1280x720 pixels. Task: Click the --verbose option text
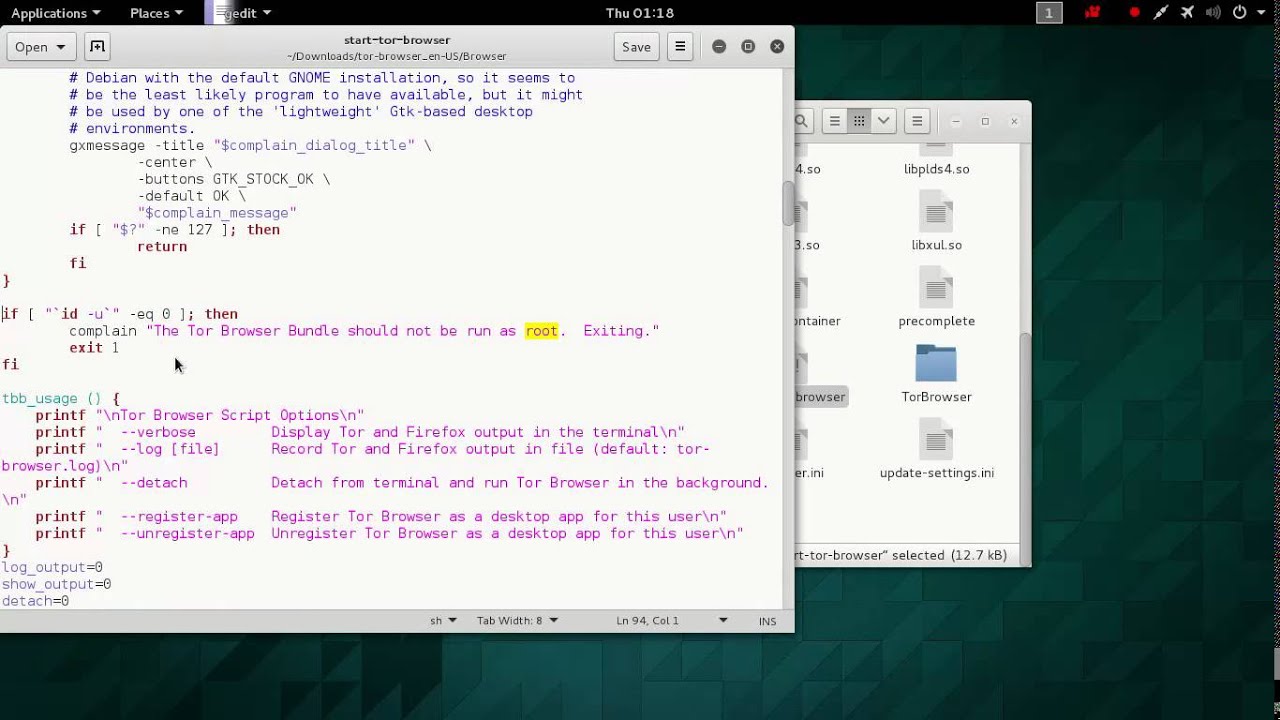(x=158, y=433)
